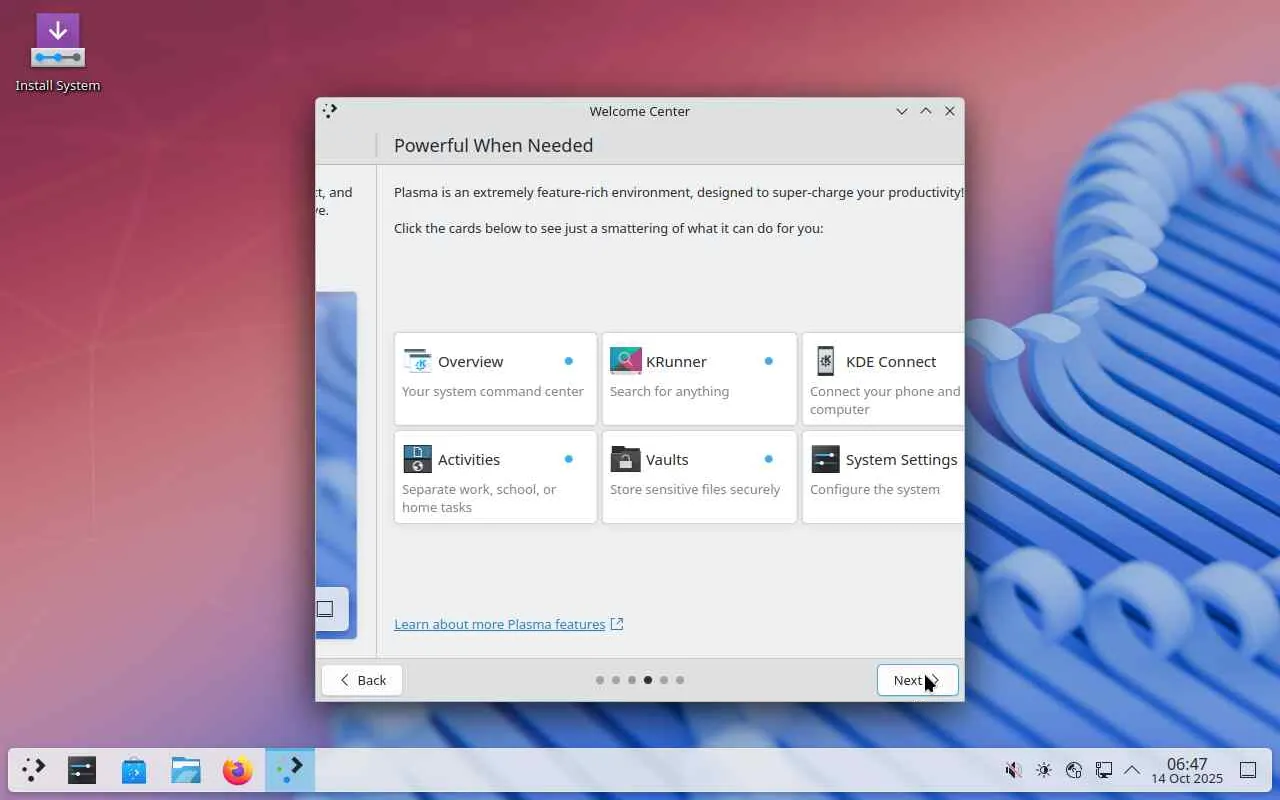Open the Vaults card
The width and height of the screenshot is (1280, 800).
tap(699, 477)
